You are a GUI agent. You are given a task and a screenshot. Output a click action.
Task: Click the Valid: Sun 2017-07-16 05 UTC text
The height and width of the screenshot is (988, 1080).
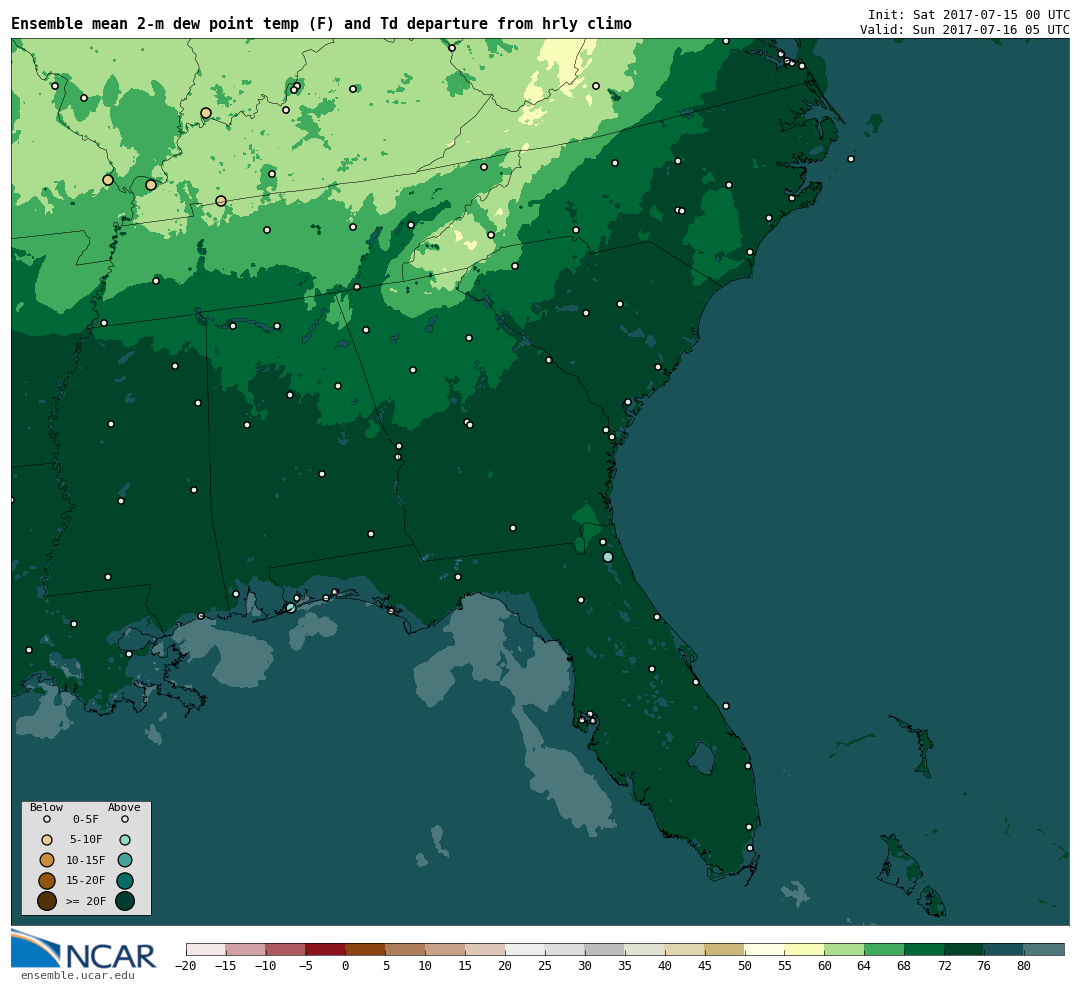(964, 30)
